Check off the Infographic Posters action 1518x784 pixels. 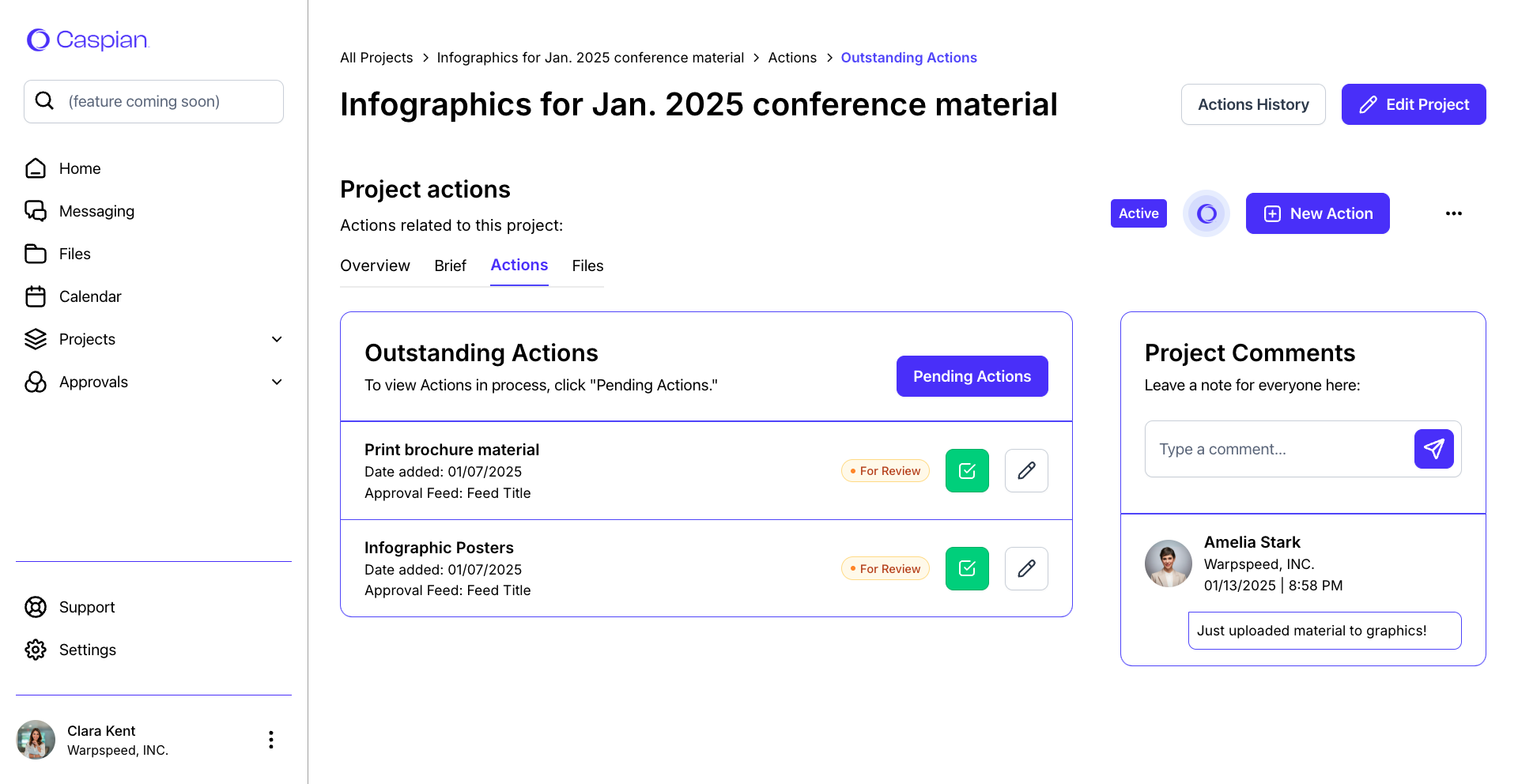(967, 569)
